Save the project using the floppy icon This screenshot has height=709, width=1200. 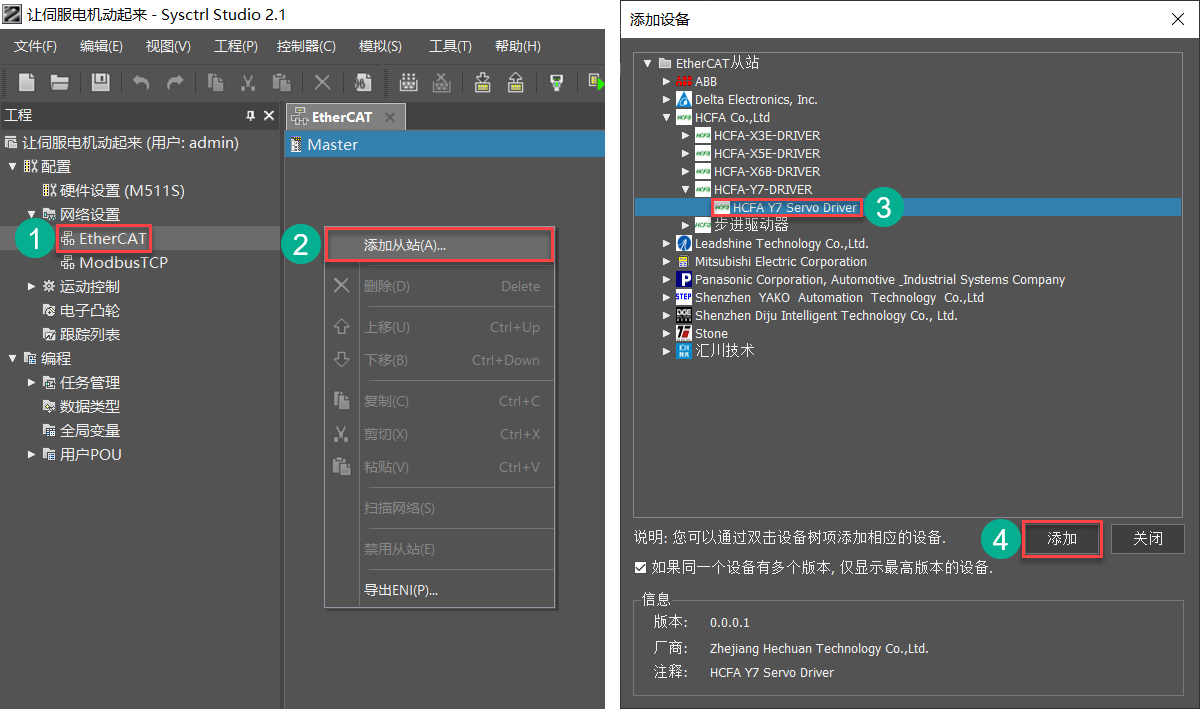point(101,82)
